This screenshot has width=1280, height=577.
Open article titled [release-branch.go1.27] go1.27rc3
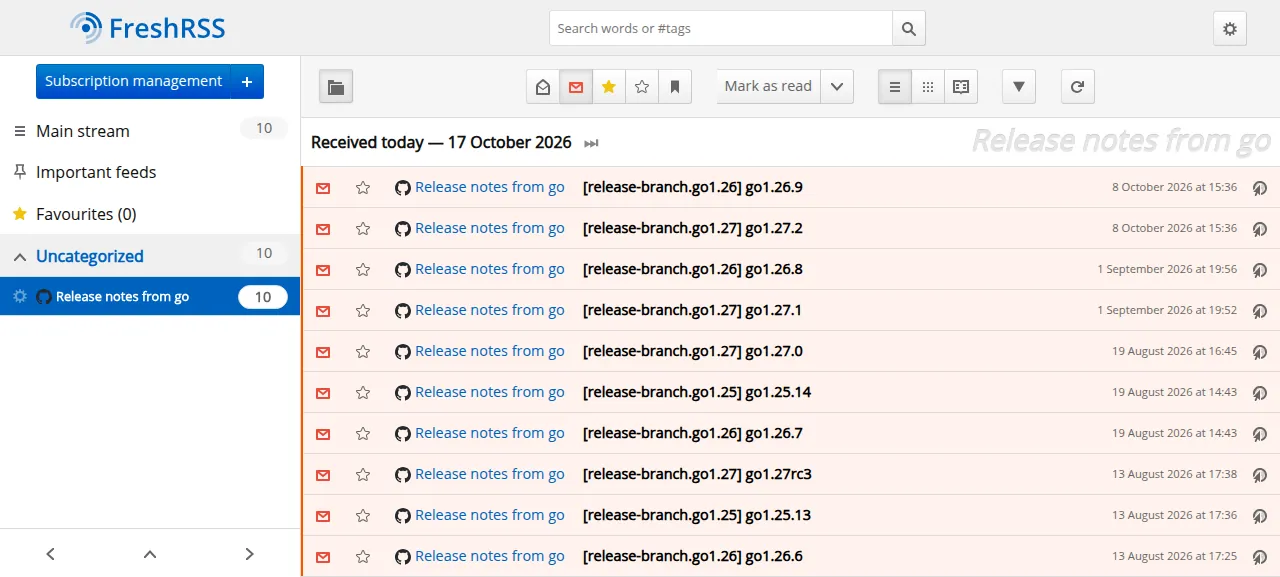(x=697, y=474)
